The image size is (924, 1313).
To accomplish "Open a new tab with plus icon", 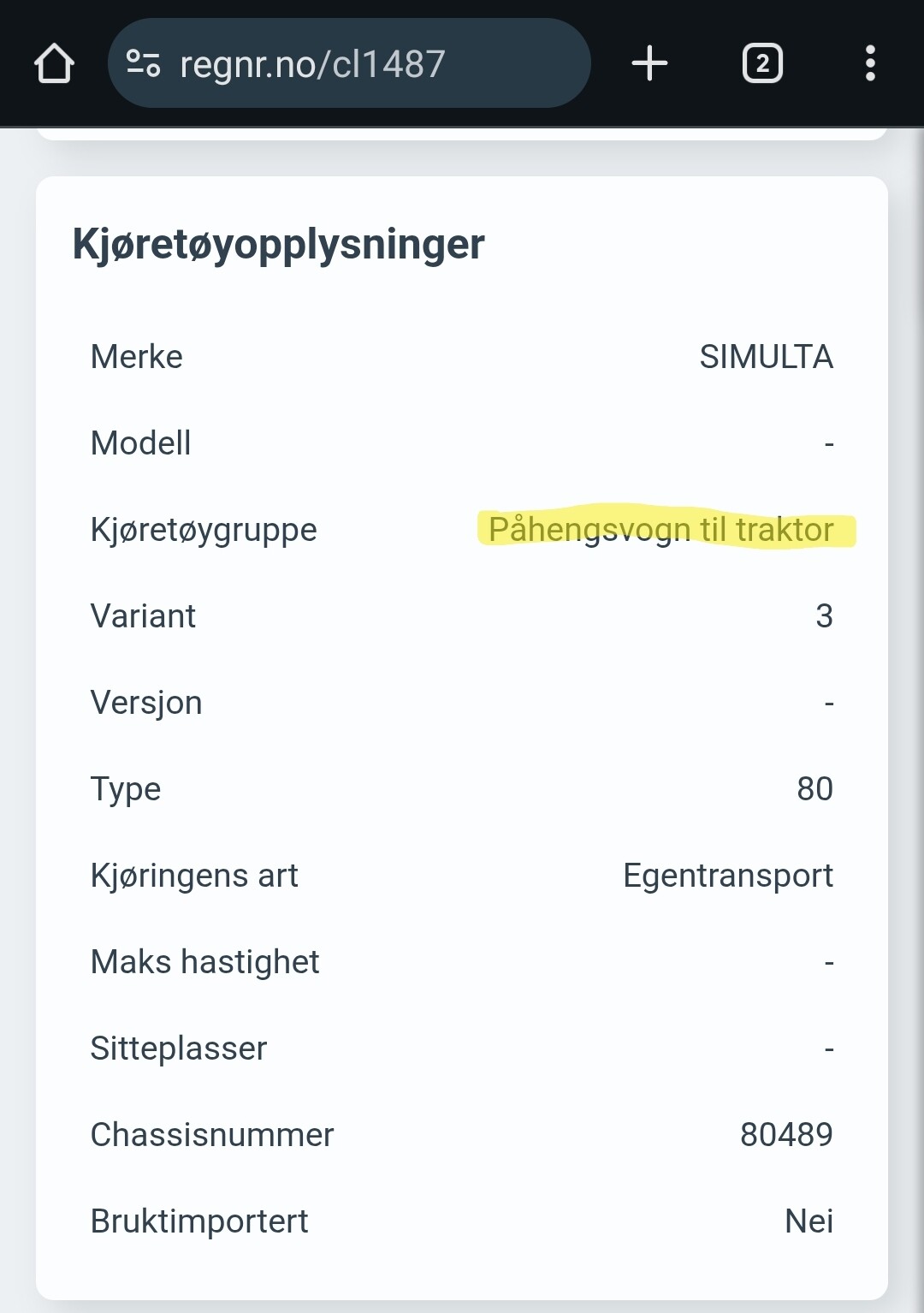I will pyautogui.click(x=649, y=63).
